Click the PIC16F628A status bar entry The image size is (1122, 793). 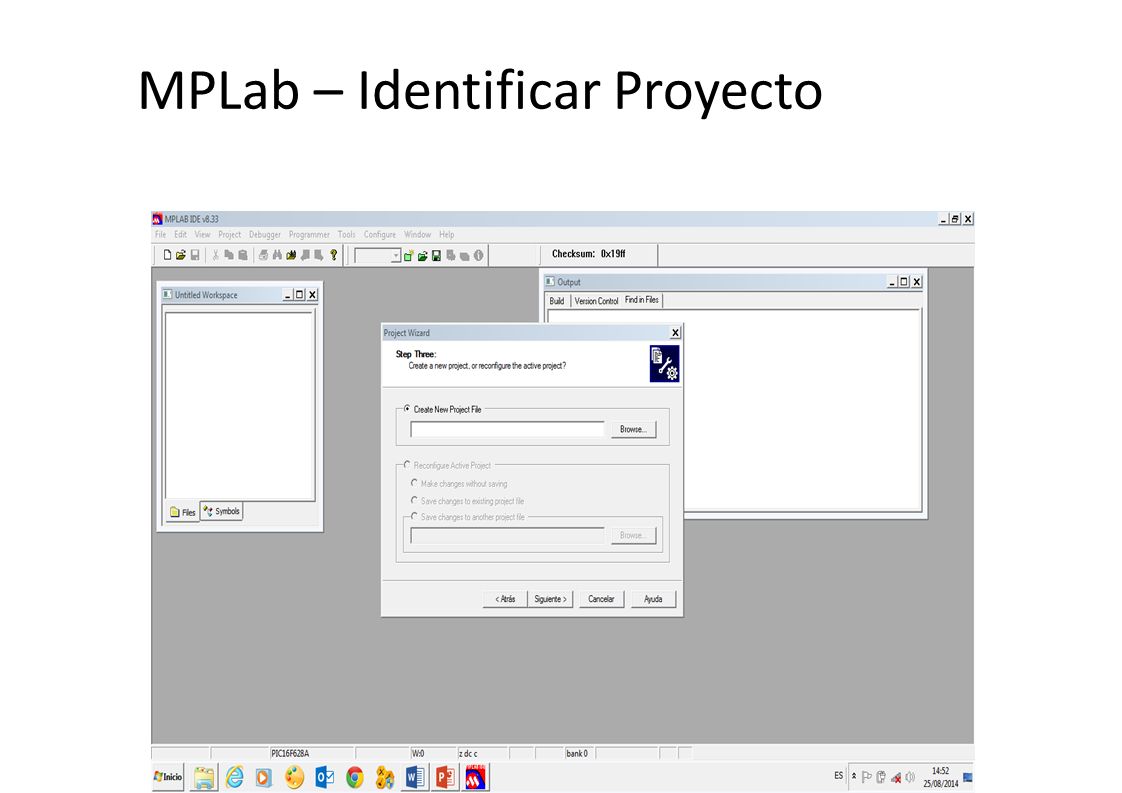point(291,754)
